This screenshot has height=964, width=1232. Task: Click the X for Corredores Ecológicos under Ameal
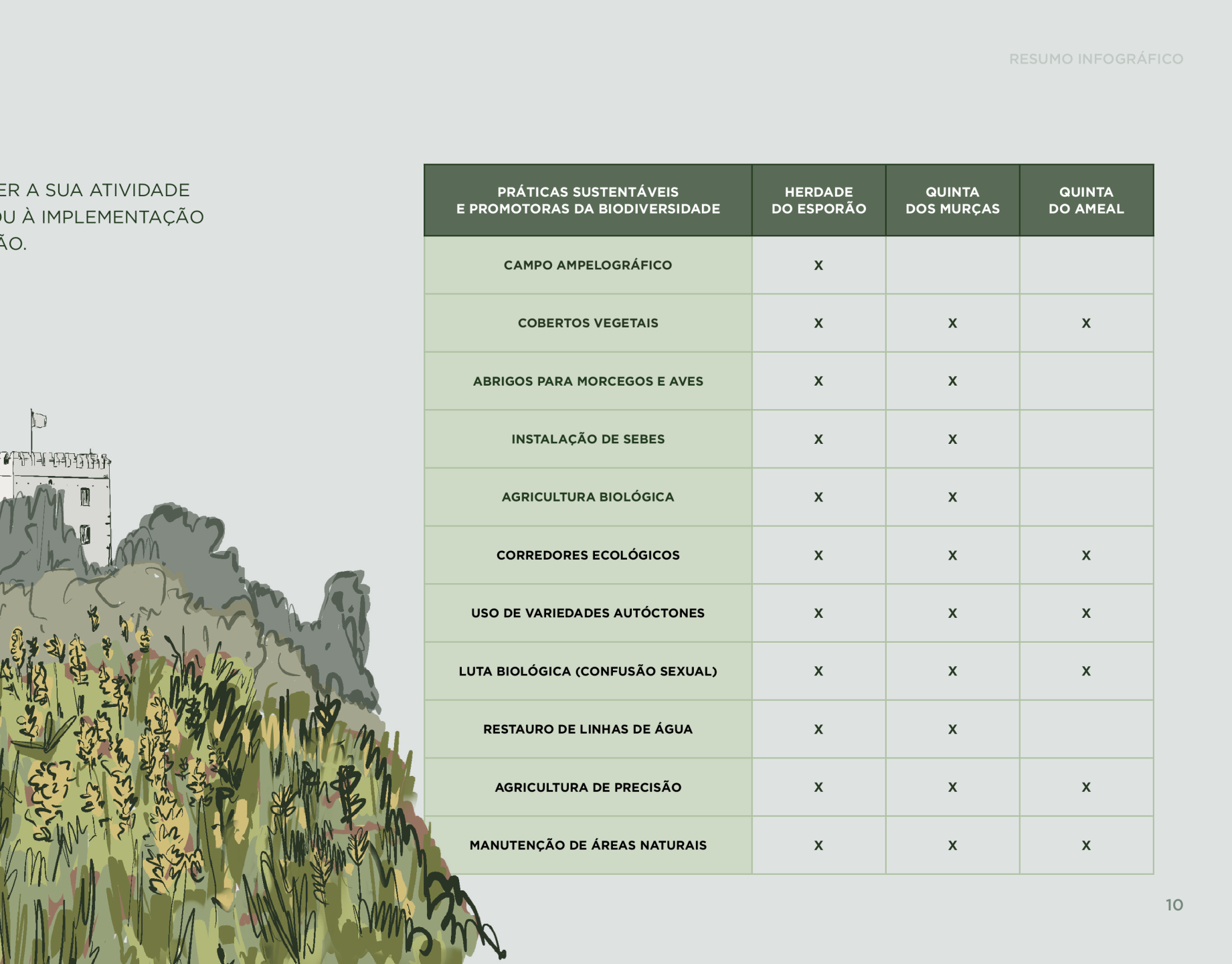1086,556
